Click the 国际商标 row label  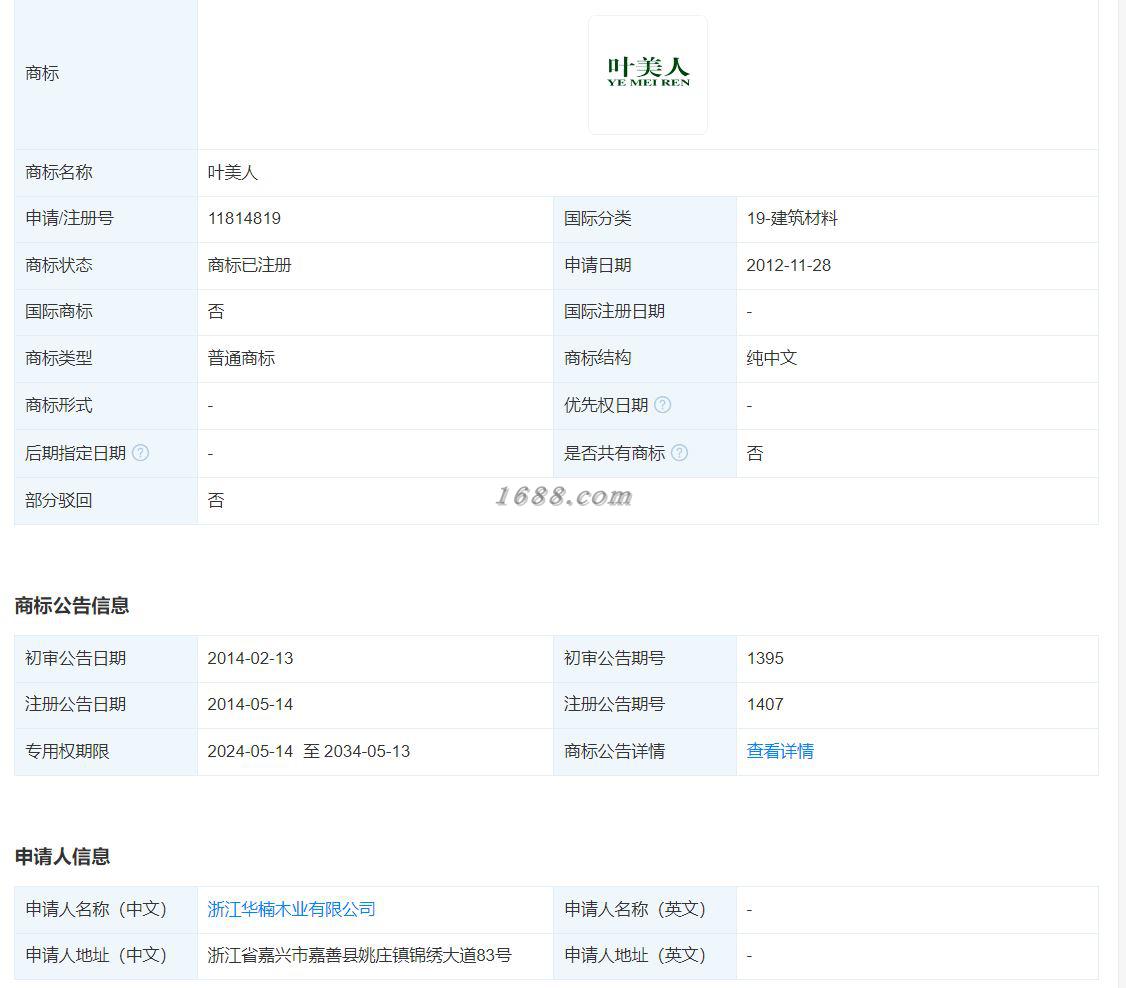tap(59, 312)
